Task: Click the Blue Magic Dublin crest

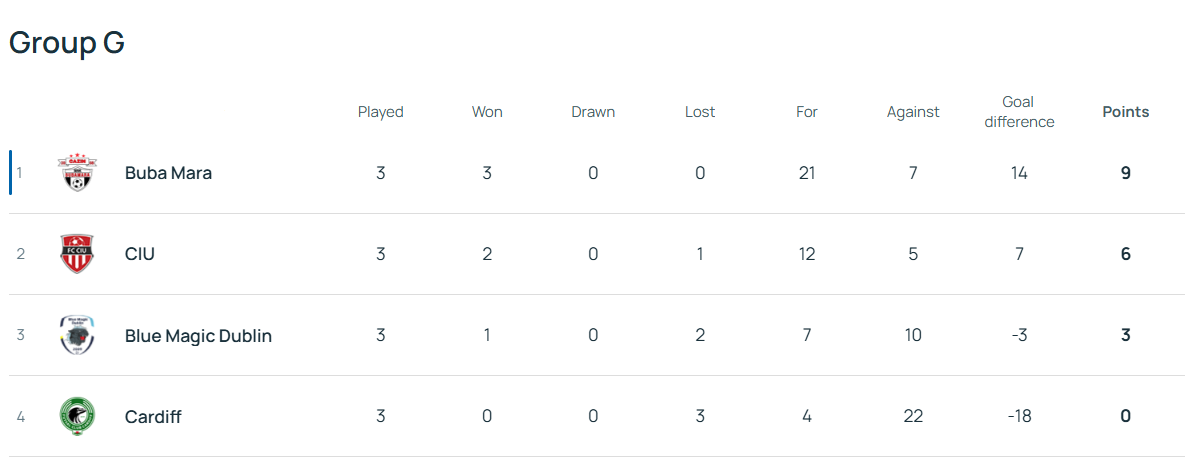Action: 77,335
